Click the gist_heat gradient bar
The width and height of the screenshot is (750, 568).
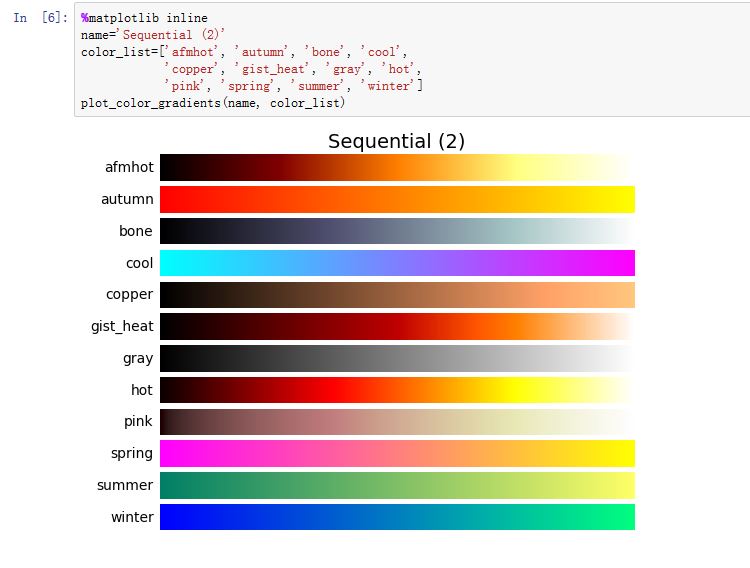click(x=397, y=326)
